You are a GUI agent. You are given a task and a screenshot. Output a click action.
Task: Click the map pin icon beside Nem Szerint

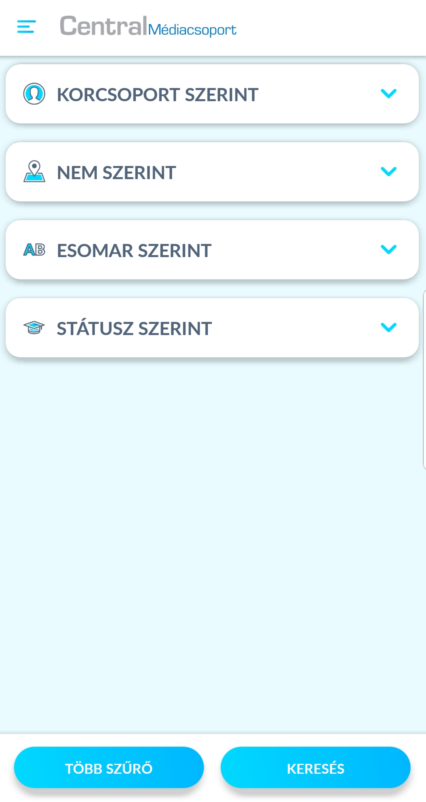tap(34, 172)
